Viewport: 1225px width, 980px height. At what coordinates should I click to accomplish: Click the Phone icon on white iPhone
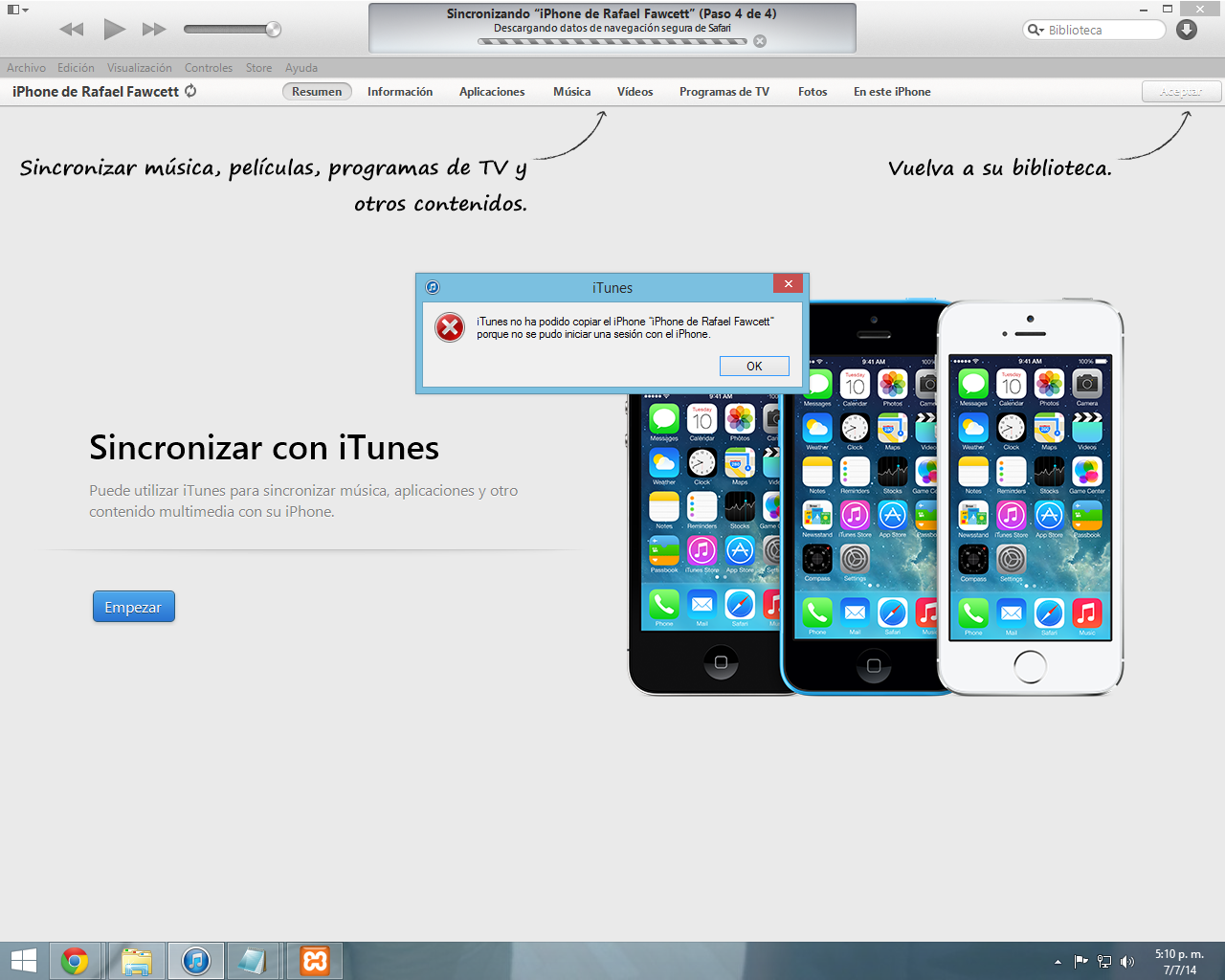coord(973,612)
